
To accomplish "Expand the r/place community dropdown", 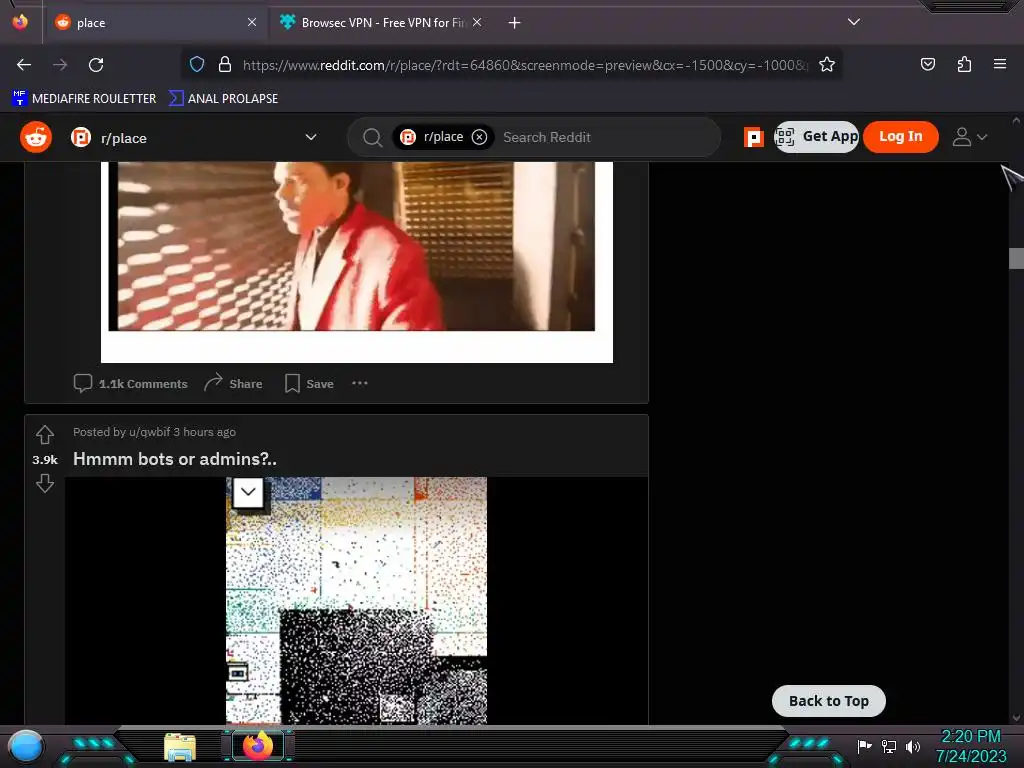I will tap(311, 137).
